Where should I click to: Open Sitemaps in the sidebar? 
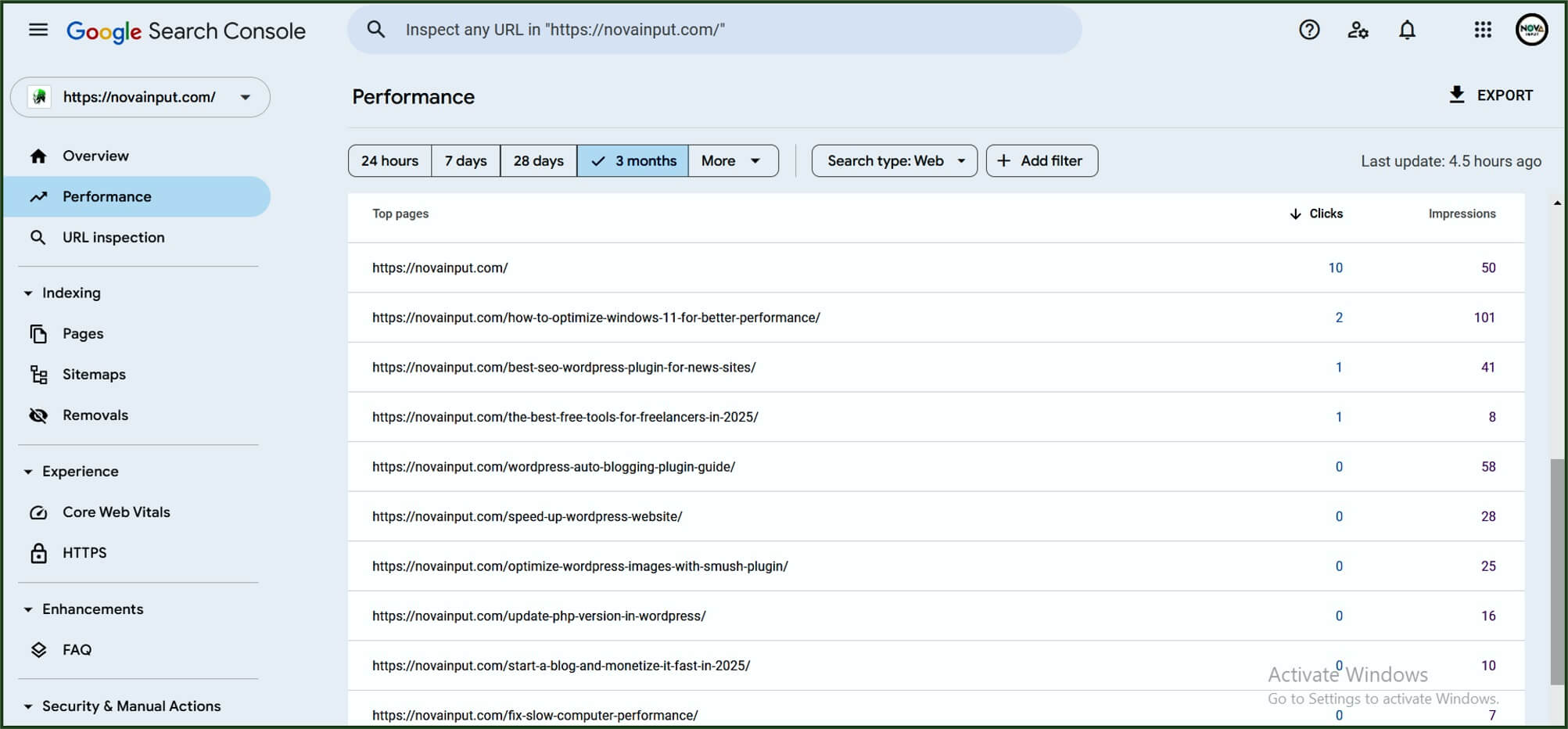click(137, 374)
